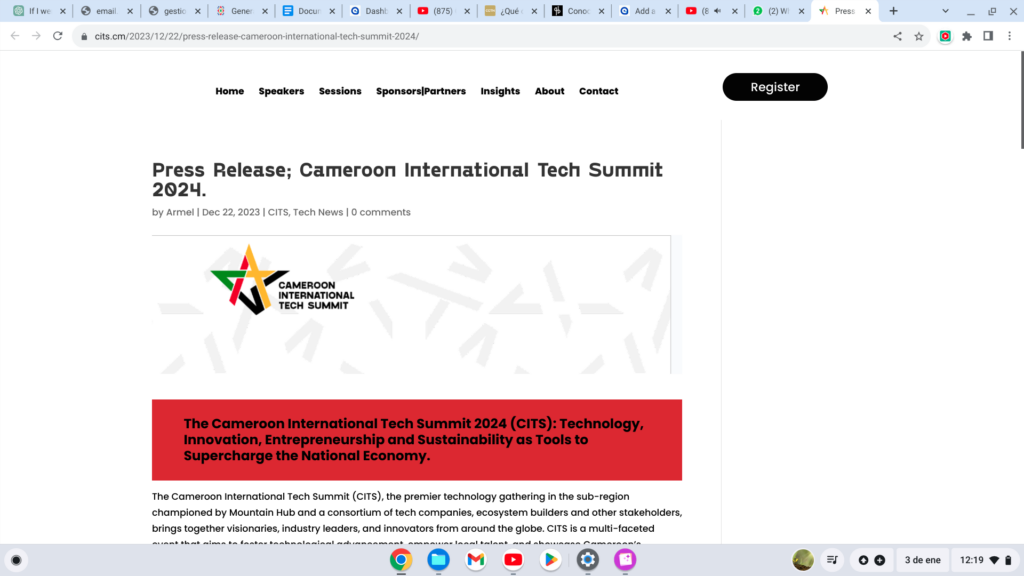This screenshot has width=1024, height=576.
Task: Click the user account avatar on the shelf
Action: pyautogui.click(x=803, y=560)
